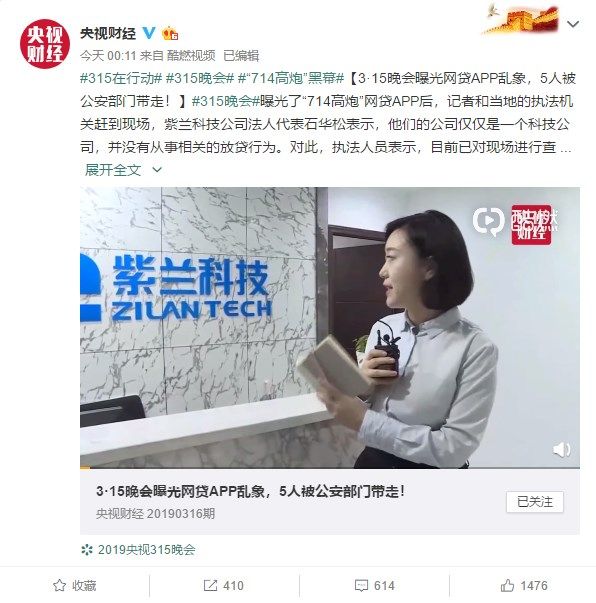The image size is (596, 603).
Task: Click the 收藏 star icon
Action: pos(59,586)
